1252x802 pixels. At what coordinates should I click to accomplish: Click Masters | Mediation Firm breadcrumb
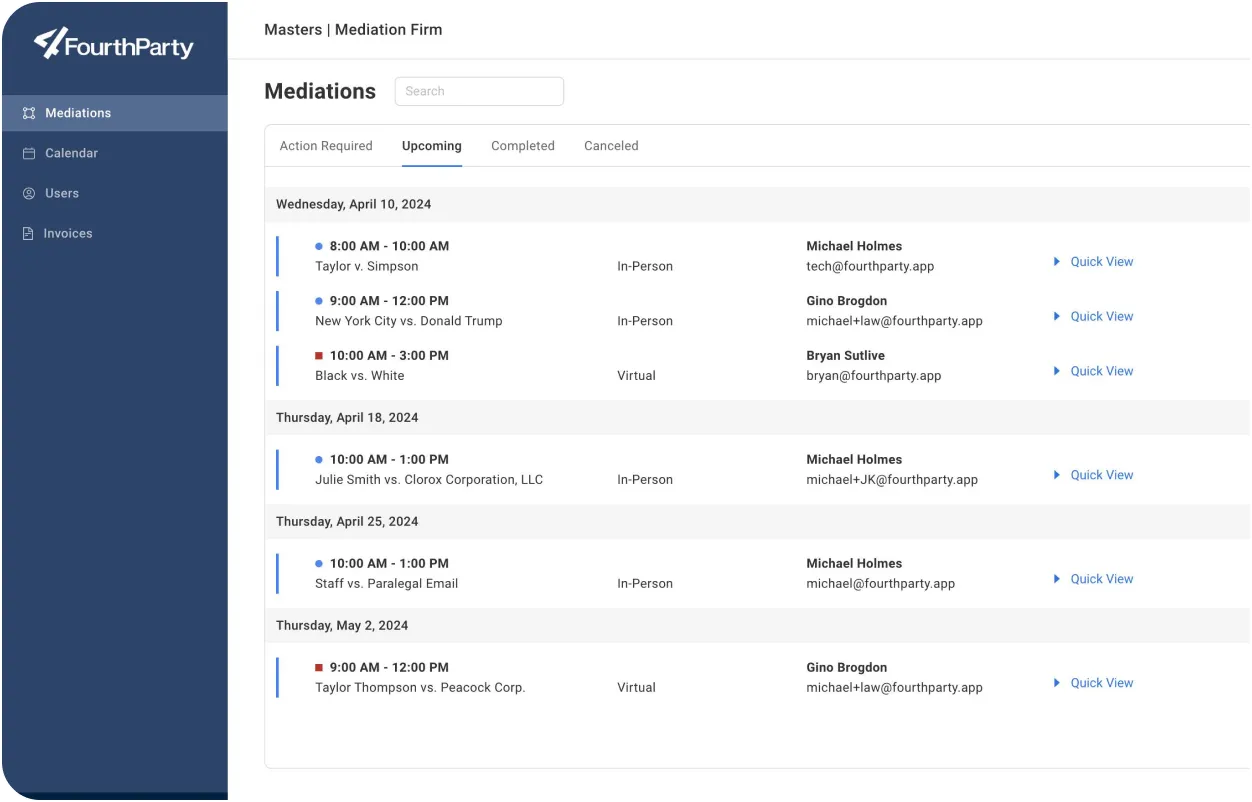[352, 30]
